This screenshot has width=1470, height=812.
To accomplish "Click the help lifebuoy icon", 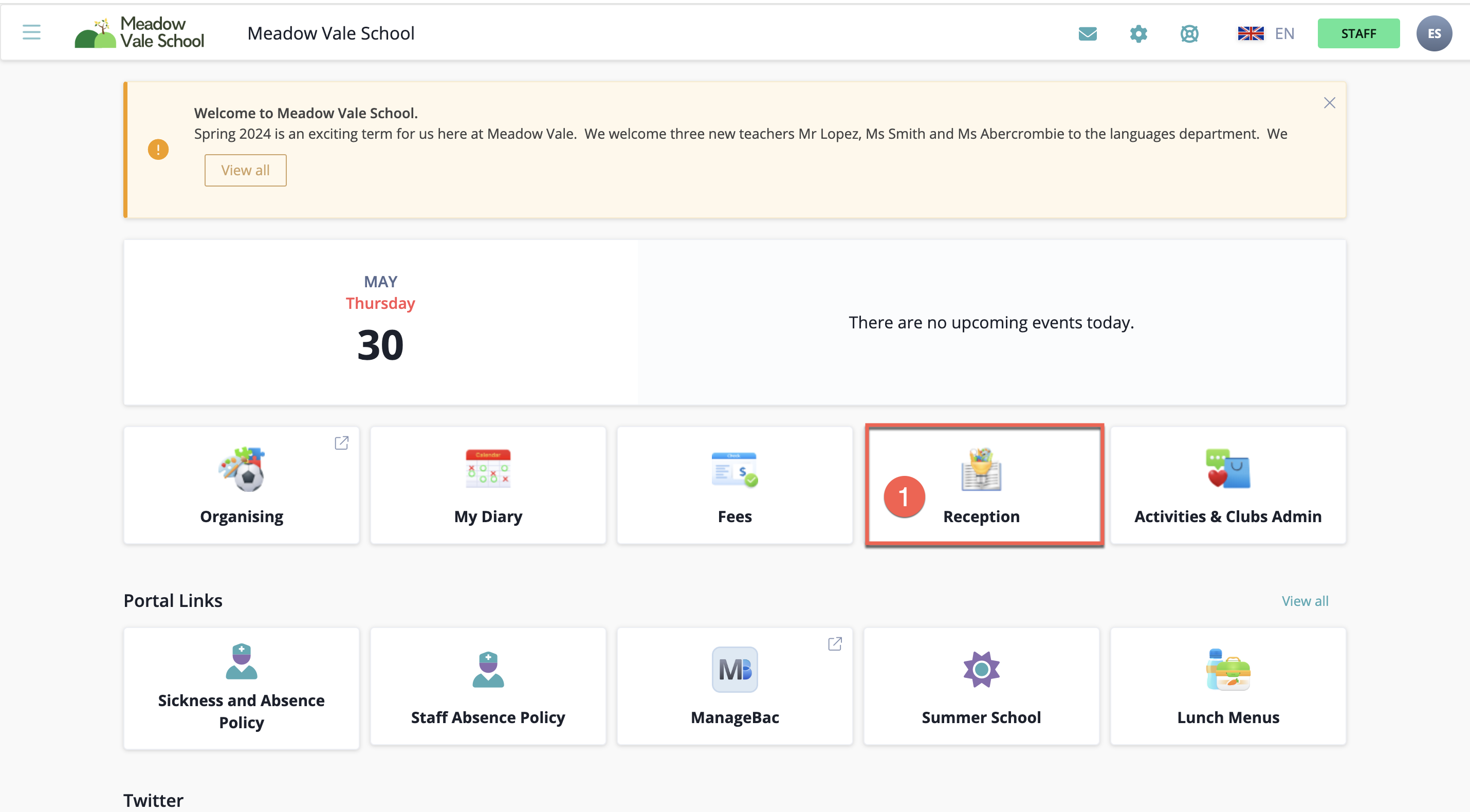I will [1189, 34].
